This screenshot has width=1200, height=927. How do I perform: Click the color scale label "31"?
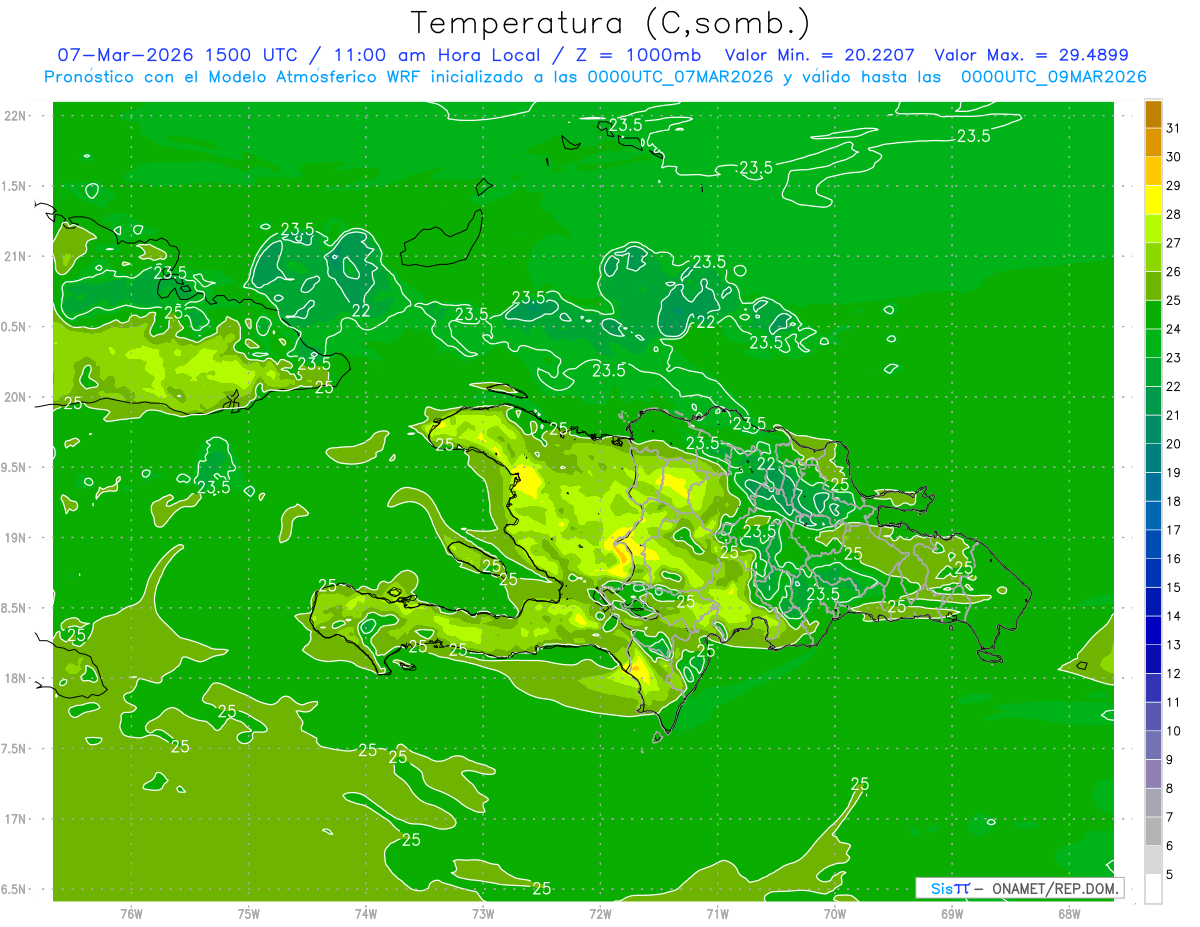click(1174, 128)
